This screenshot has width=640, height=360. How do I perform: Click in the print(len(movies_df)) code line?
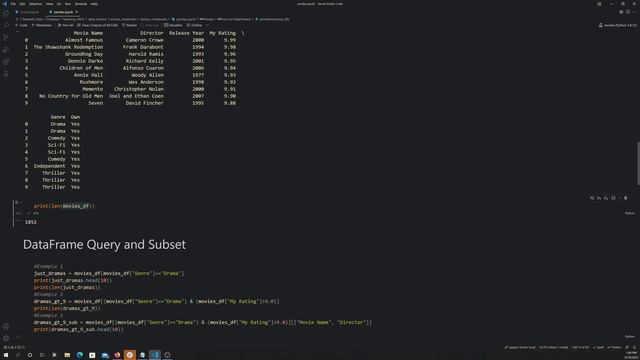(x=64, y=206)
